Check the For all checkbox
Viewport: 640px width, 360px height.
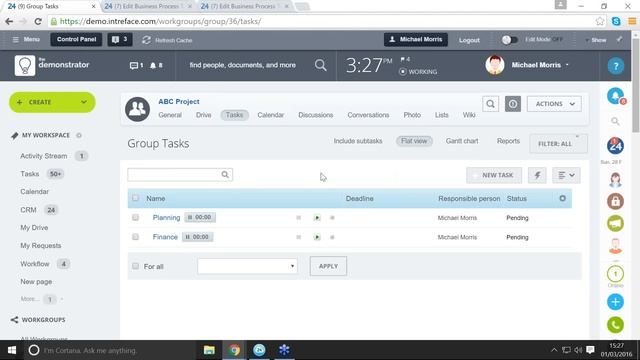tap(135, 266)
